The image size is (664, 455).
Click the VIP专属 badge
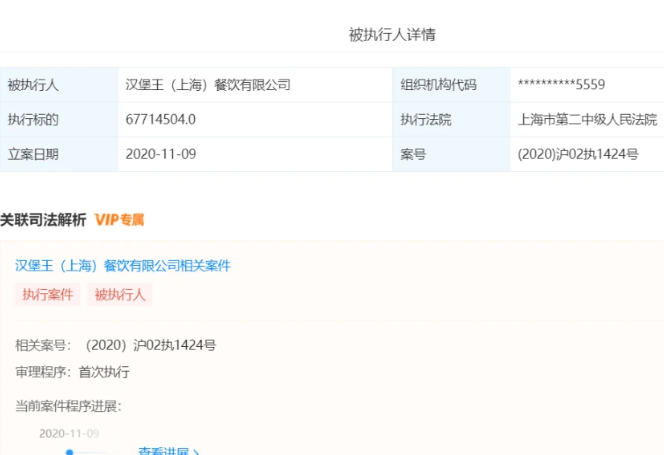tap(119, 220)
